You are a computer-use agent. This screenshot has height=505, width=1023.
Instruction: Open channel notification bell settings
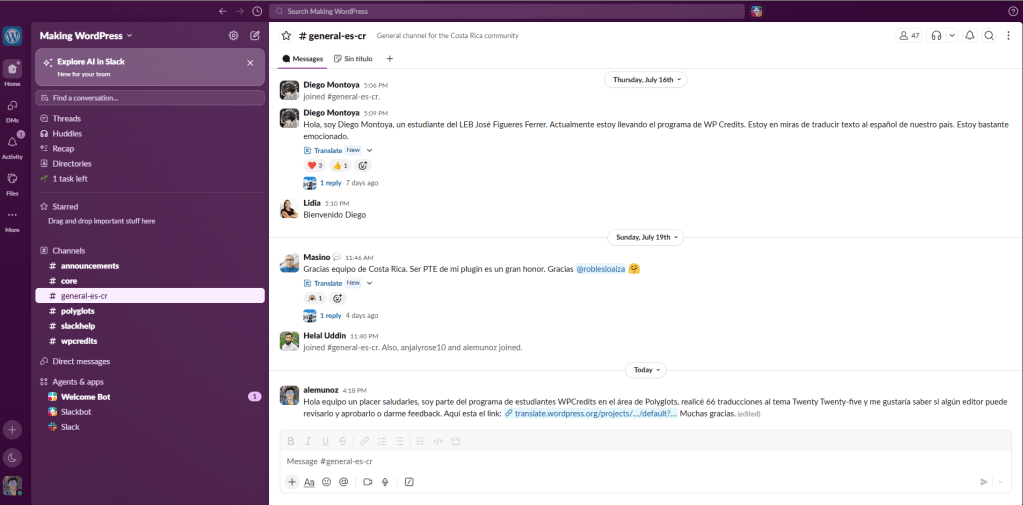coord(970,36)
